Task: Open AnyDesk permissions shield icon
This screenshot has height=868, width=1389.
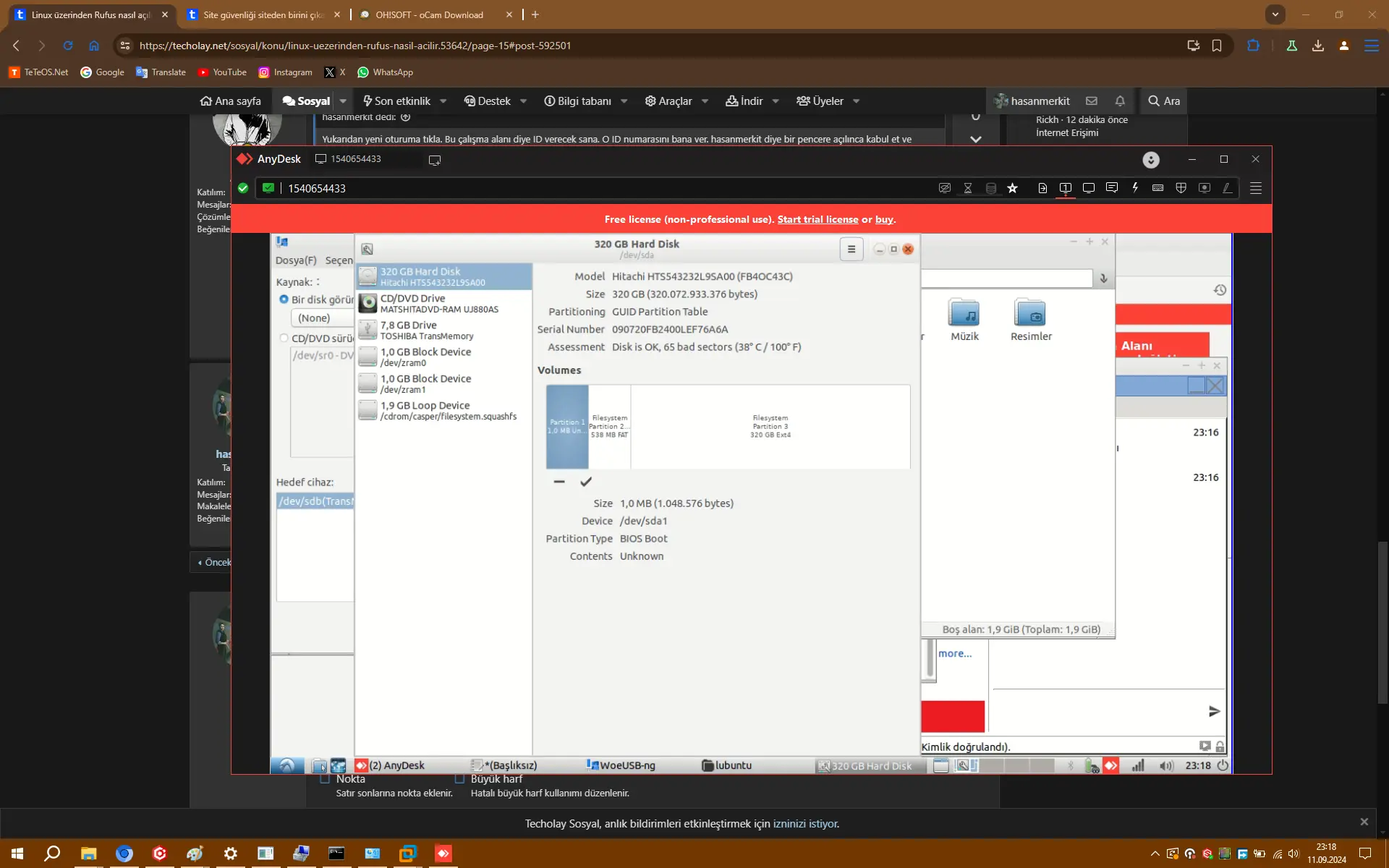Action: point(1181,188)
